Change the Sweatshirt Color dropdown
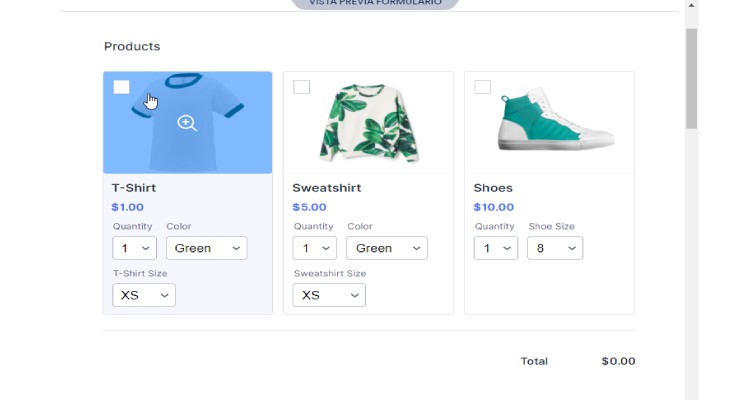The width and height of the screenshot is (750, 400). pyautogui.click(x=387, y=248)
